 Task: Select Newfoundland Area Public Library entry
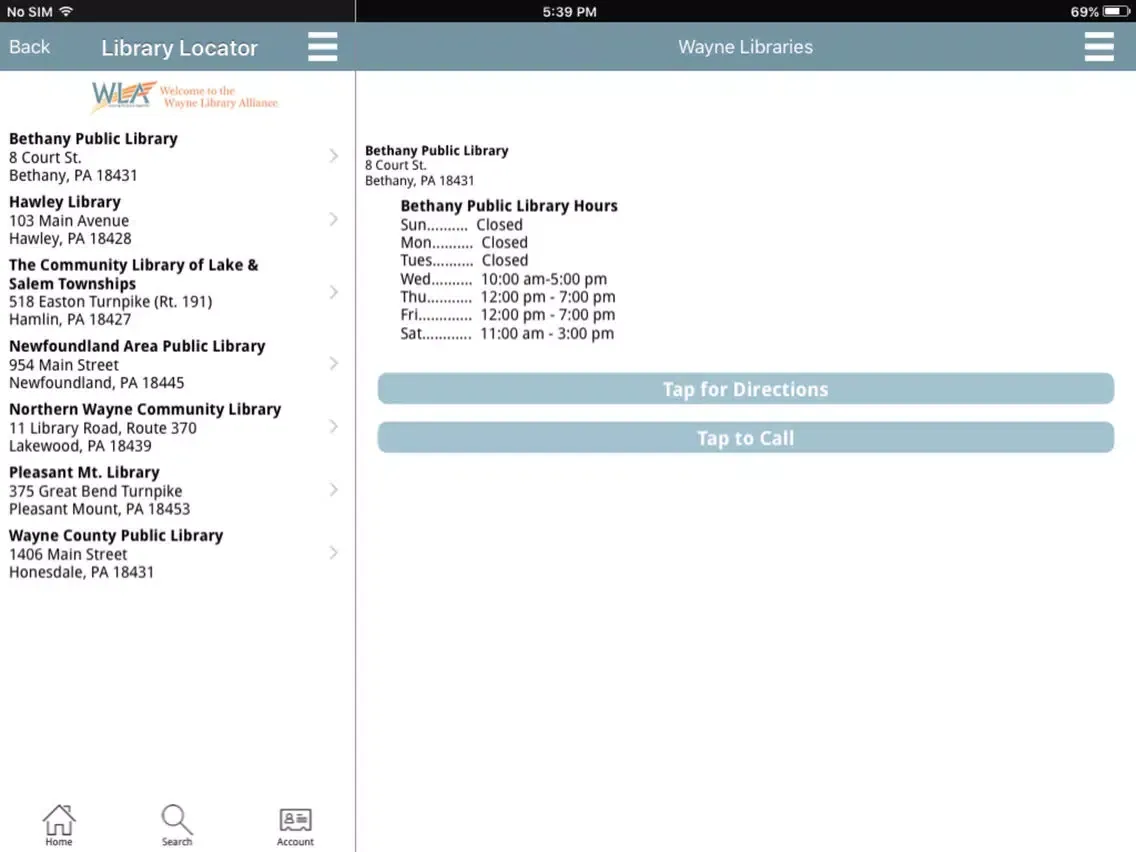[178, 364]
